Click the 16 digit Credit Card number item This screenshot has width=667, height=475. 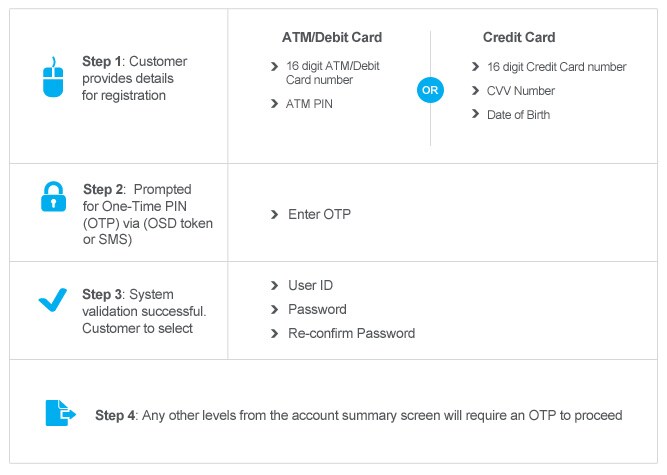pos(555,67)
